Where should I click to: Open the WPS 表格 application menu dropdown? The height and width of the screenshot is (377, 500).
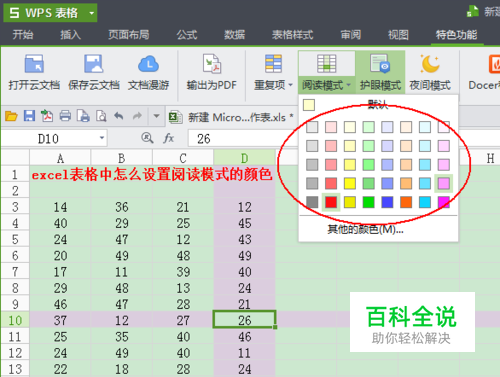coord(91,13)
